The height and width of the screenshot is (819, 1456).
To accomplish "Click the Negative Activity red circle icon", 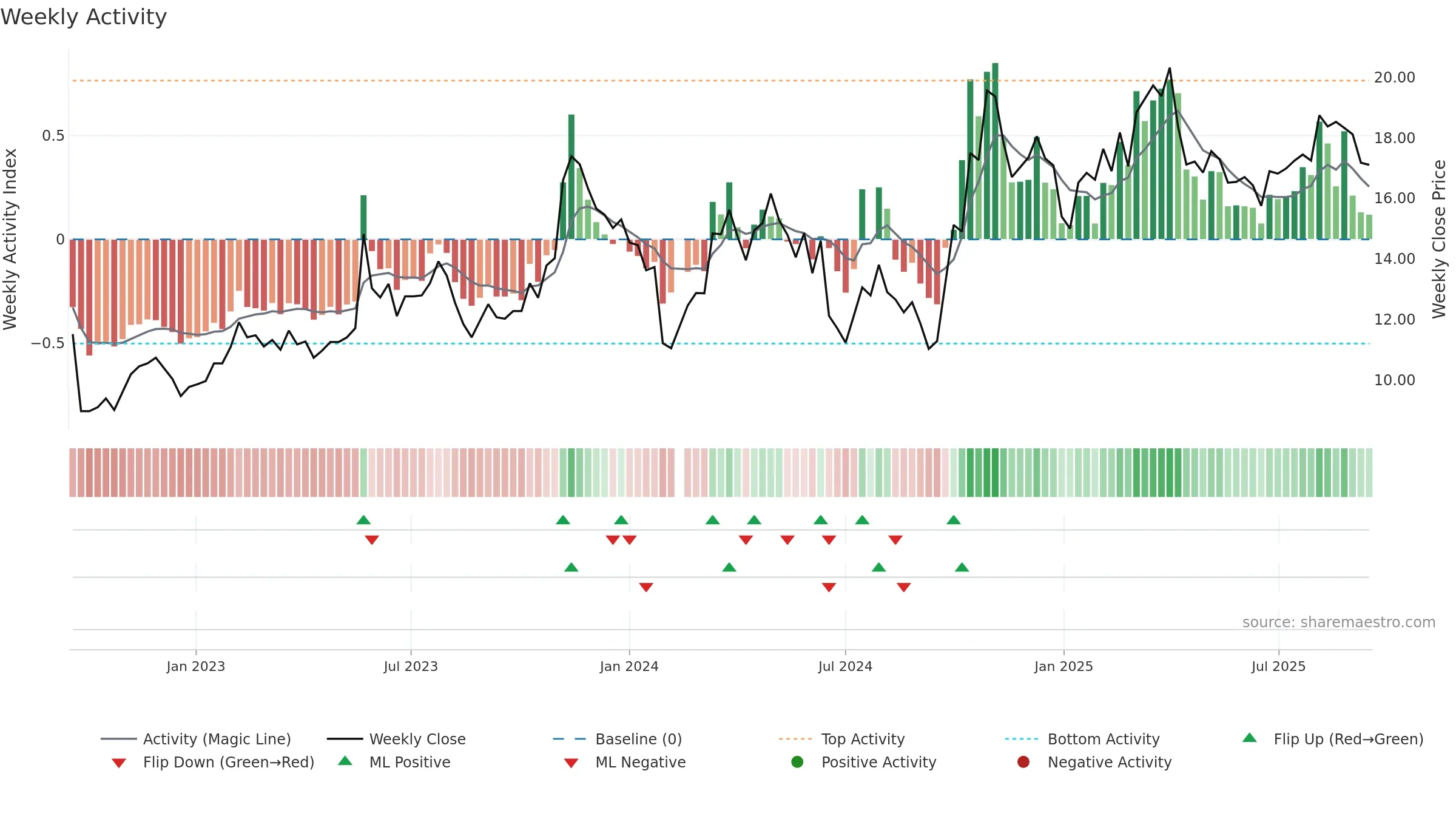I will point(1023,761).
